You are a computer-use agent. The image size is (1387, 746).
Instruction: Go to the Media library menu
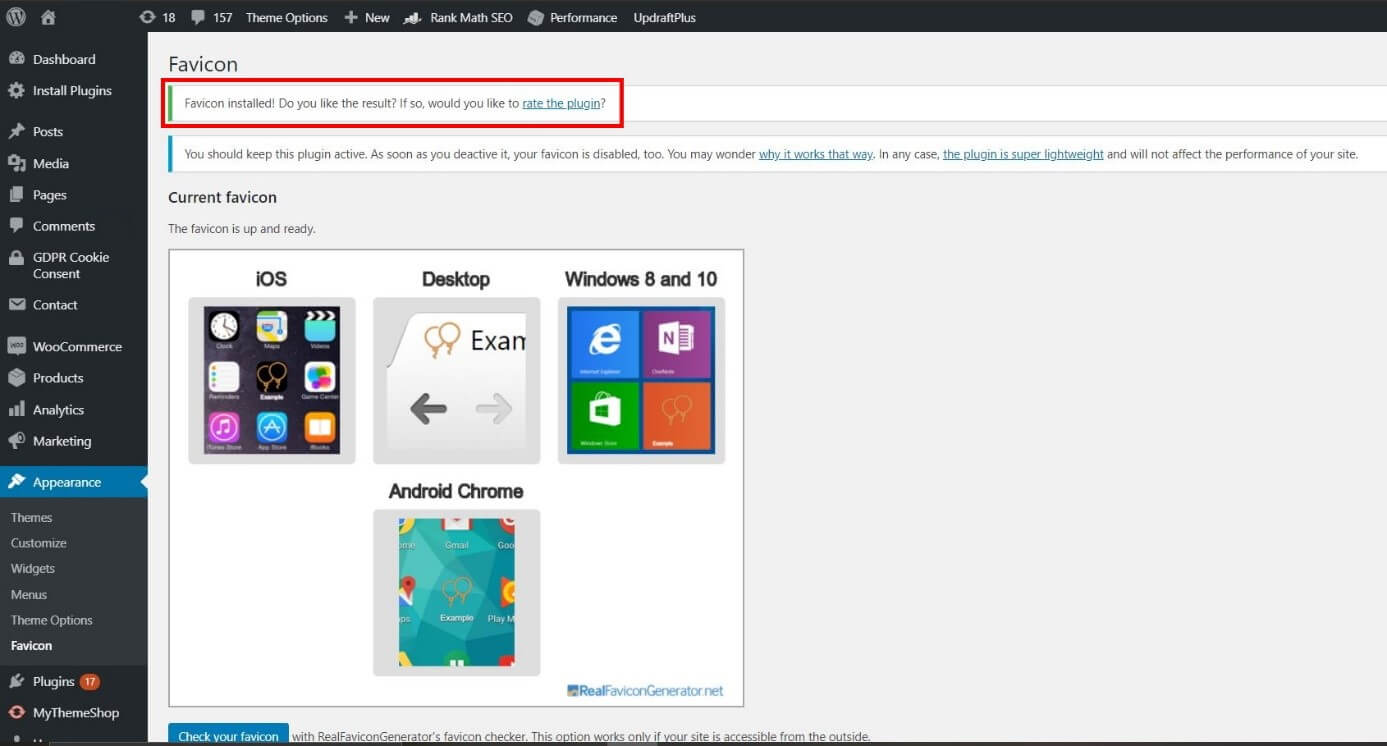tap(50, 163)
